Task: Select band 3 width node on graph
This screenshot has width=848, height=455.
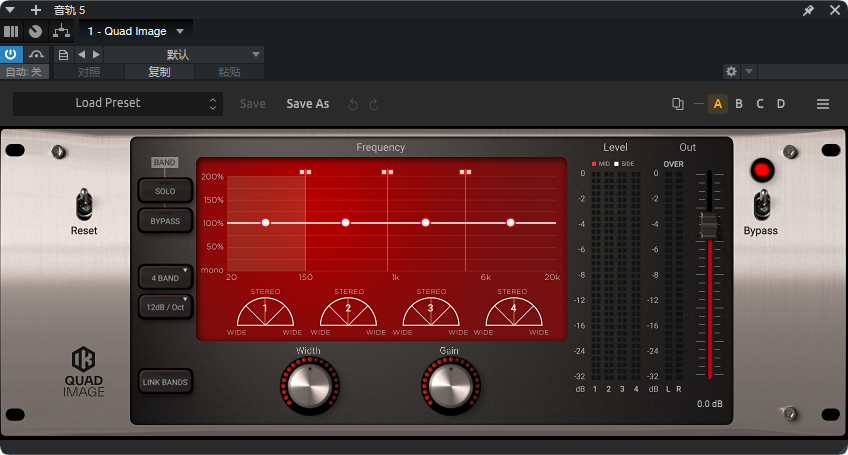Action: pos(426,223)
